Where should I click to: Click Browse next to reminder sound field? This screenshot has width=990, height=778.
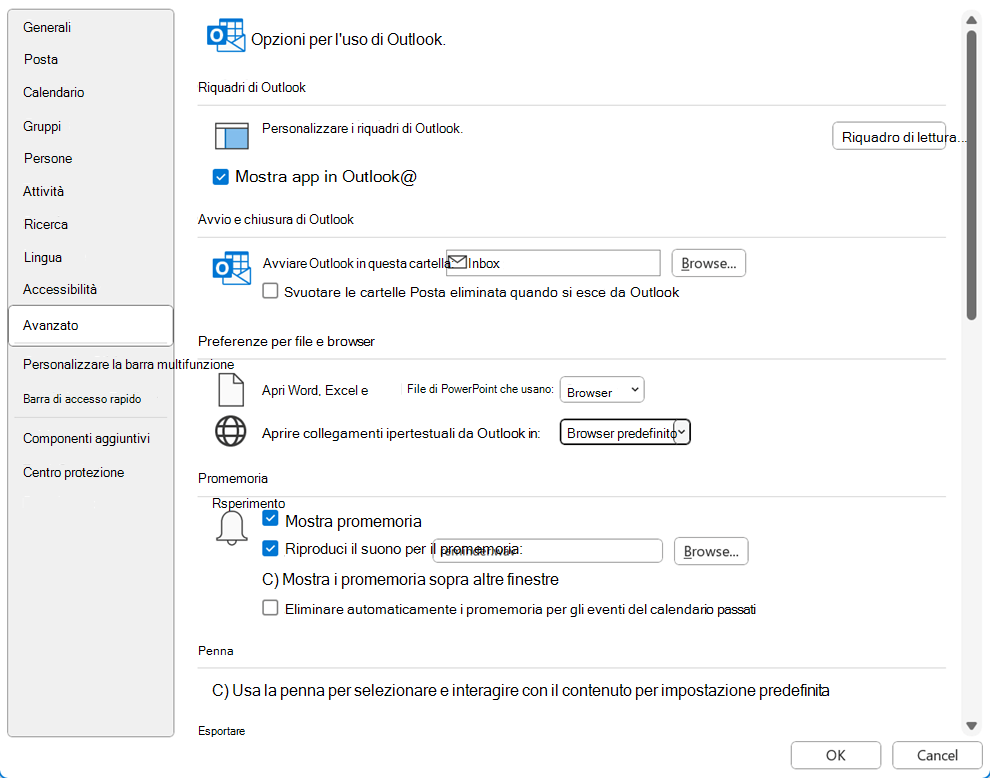711,551
